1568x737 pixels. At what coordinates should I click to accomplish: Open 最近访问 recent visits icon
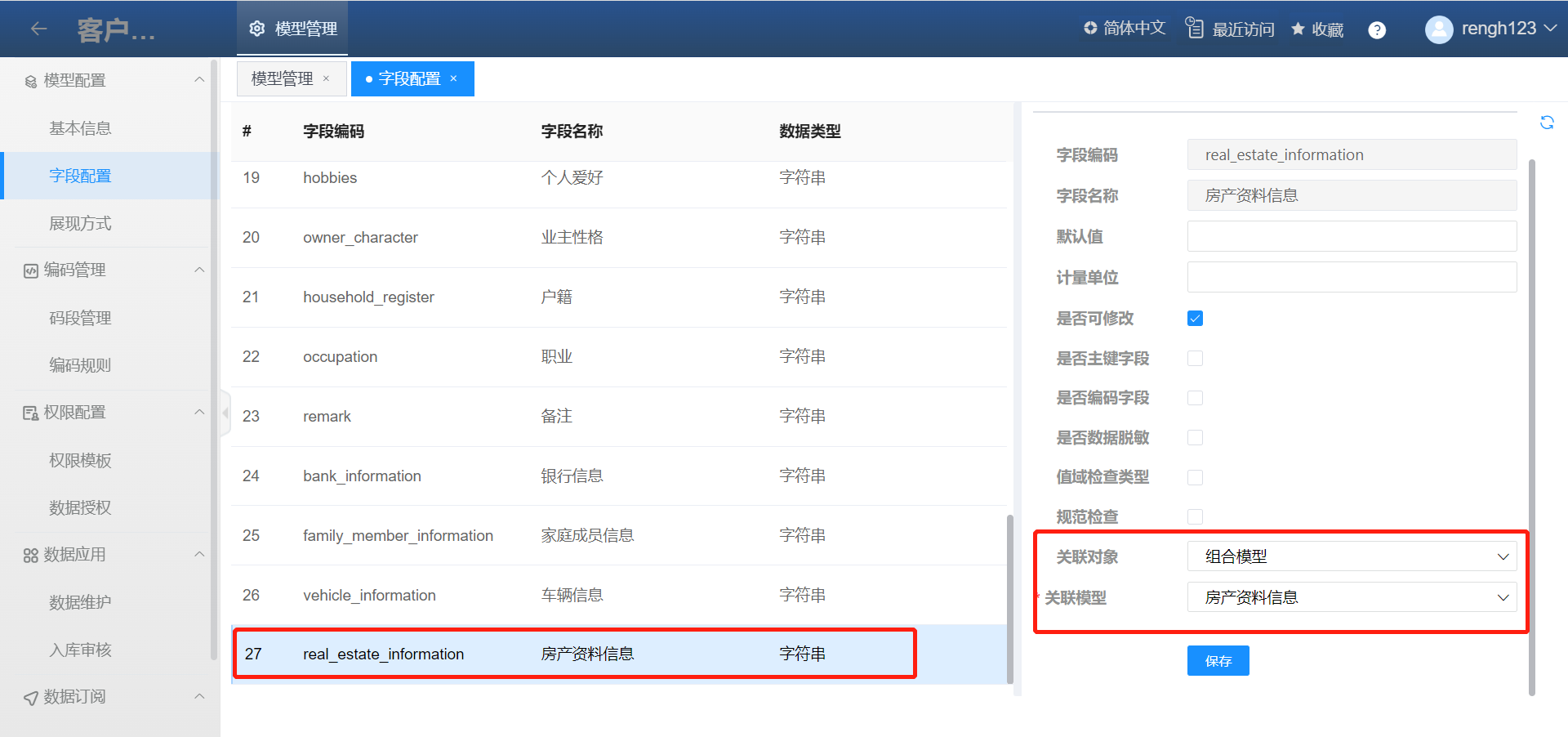point(1195,29)
